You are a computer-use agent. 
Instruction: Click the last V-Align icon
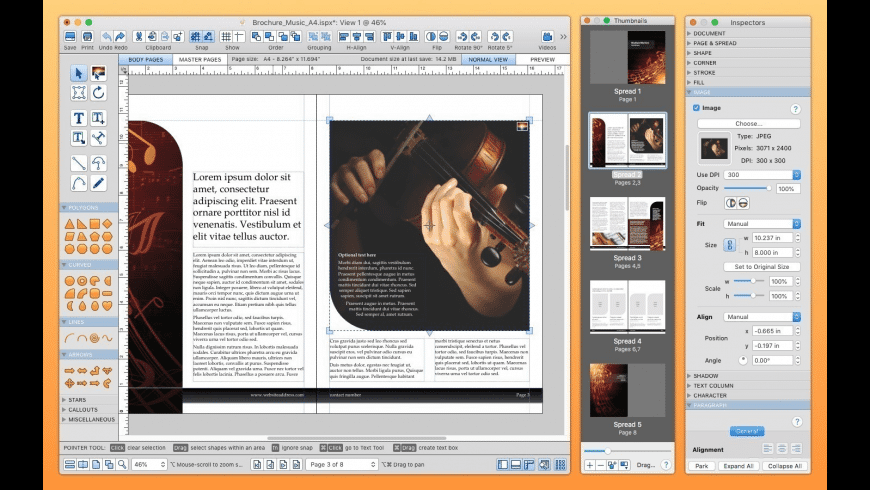click(x=413, y=37)
